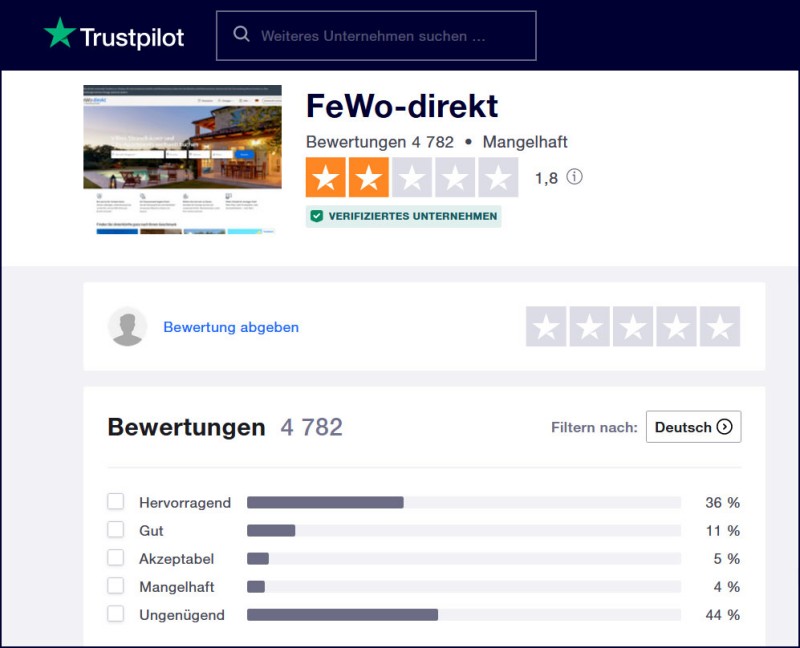Image resolution: width=800 pixels, height=648 pixels.
Task: Click the '44 %' percentage value
Action: coord(722,615)
